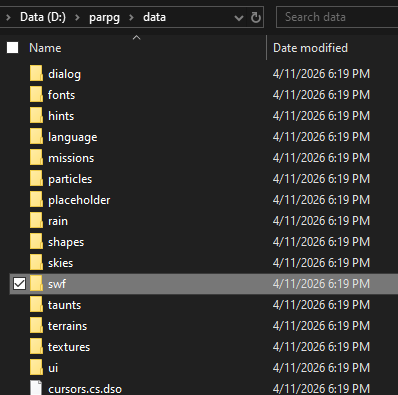Refresh the data folder view

coord(256,17)
